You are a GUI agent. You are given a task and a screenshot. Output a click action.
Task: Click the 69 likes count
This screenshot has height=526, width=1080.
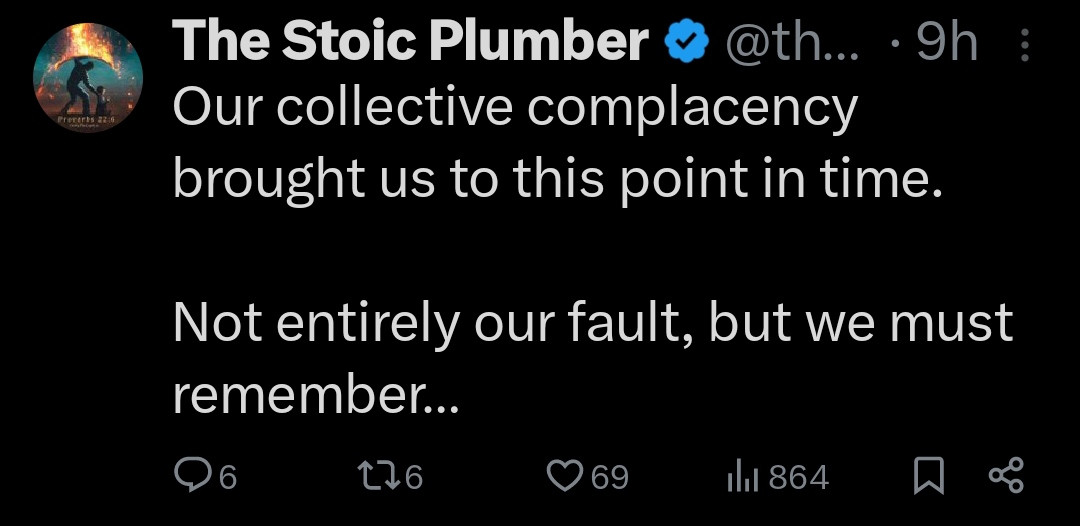point(610,478)
